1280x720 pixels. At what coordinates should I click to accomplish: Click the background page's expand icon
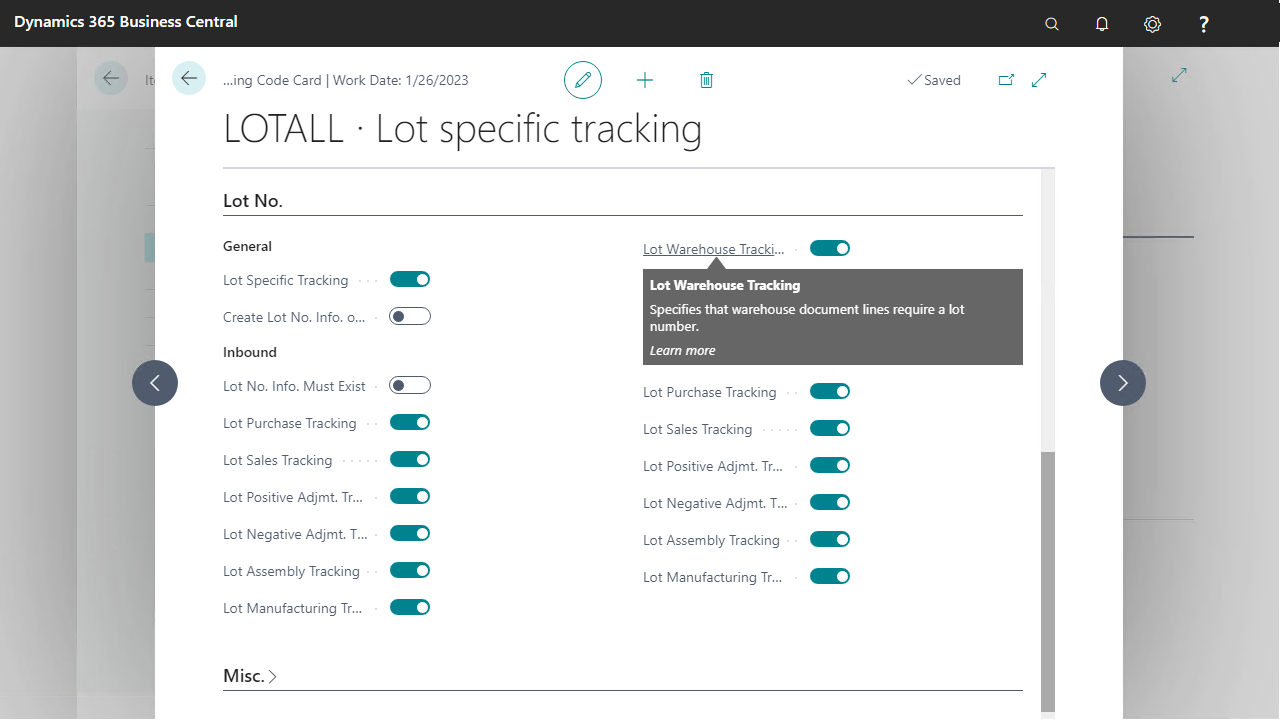pyautogui.click(x=1179, y=75)
